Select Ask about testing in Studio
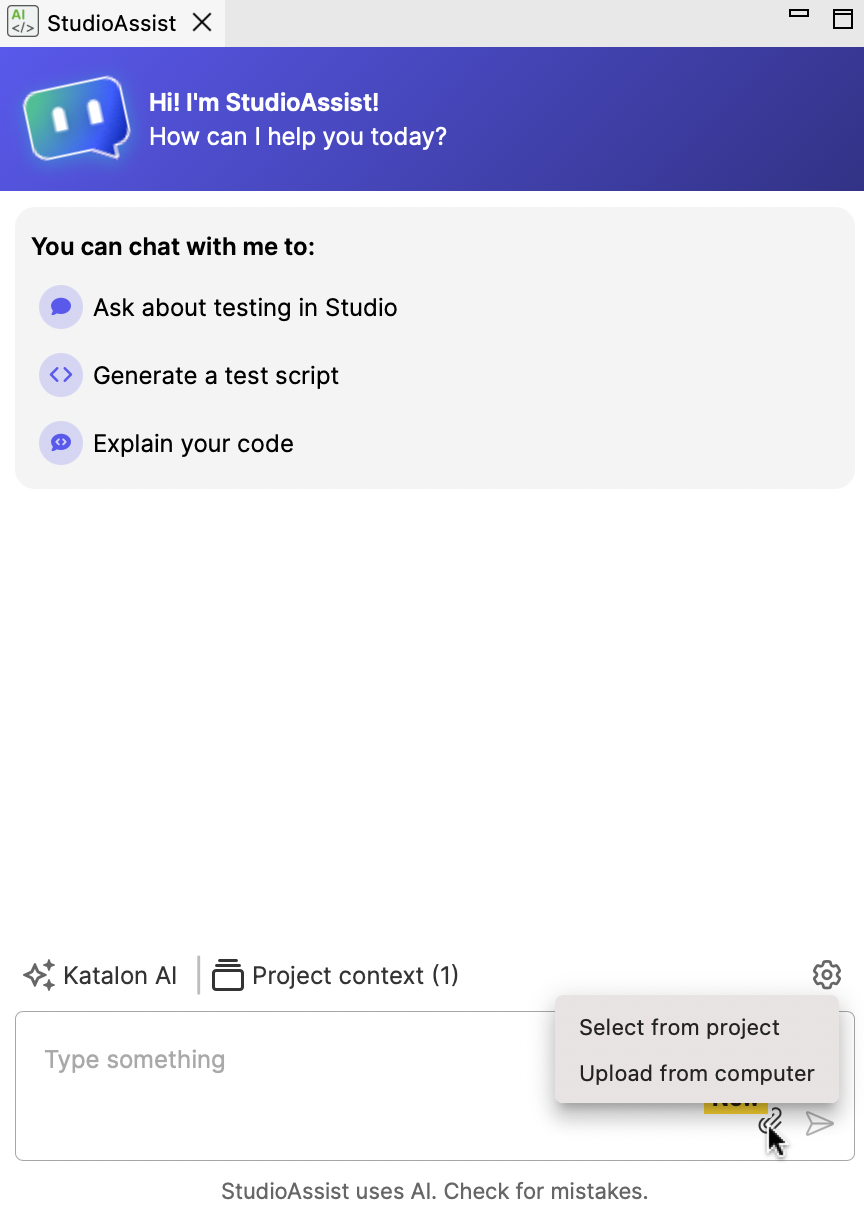Image resolution: width=864 pixels, height=1219 pixels. (245, 307)
